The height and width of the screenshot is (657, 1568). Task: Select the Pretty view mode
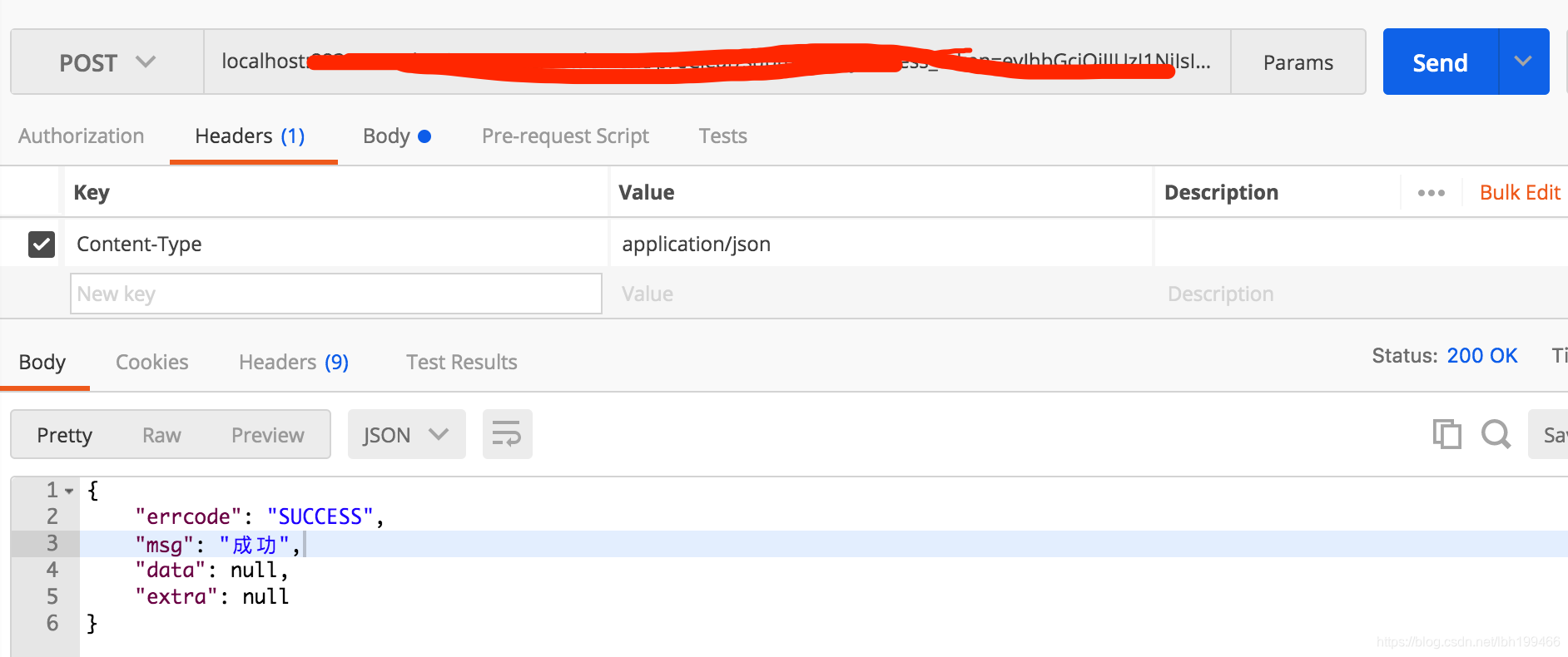tap(65, 435)
